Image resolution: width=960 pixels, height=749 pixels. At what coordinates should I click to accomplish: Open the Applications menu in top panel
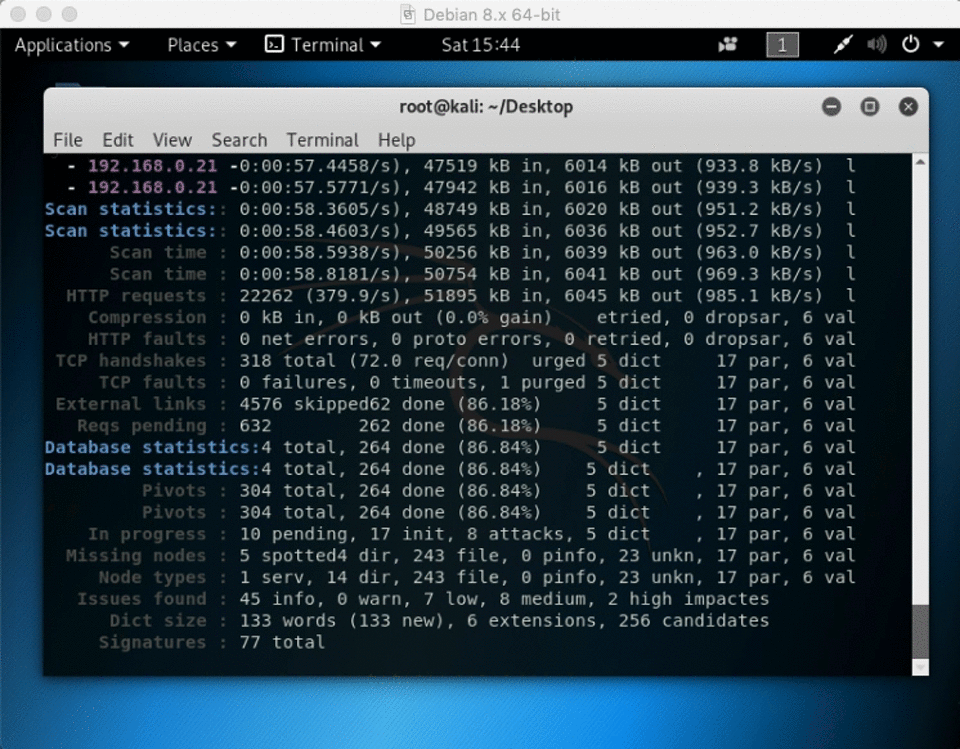(x=71, y=45)
